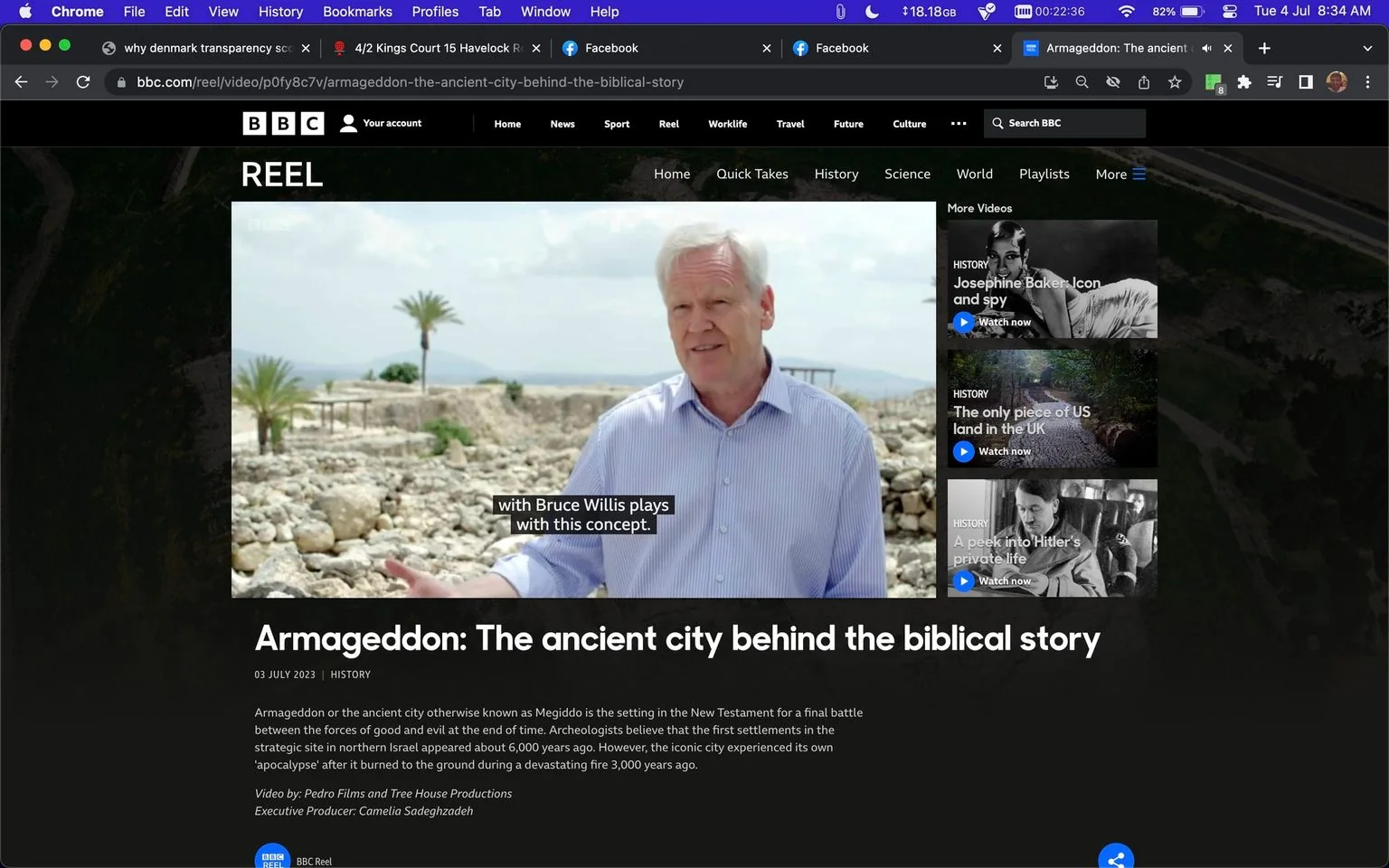
Task: Click the memory 18.18GB menu bar indicator
Action: [929, 12]
